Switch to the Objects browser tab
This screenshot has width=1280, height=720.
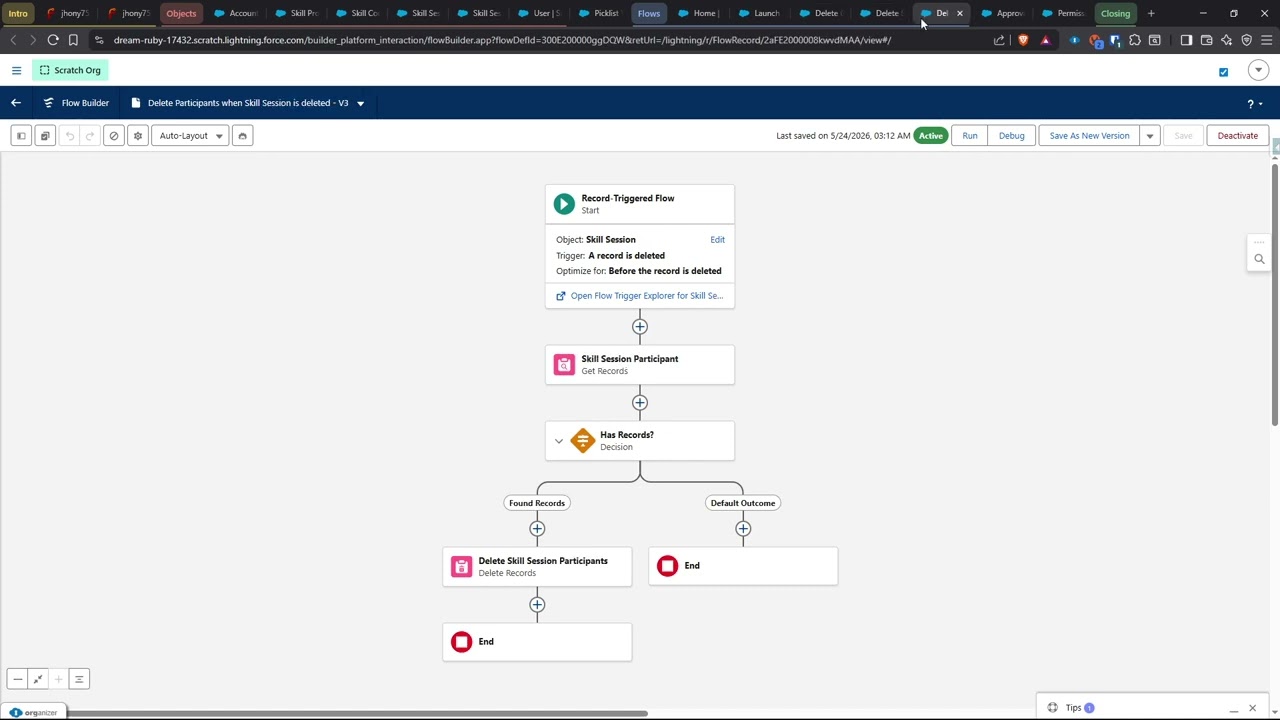pyautogui.click(x=181, y=13)
